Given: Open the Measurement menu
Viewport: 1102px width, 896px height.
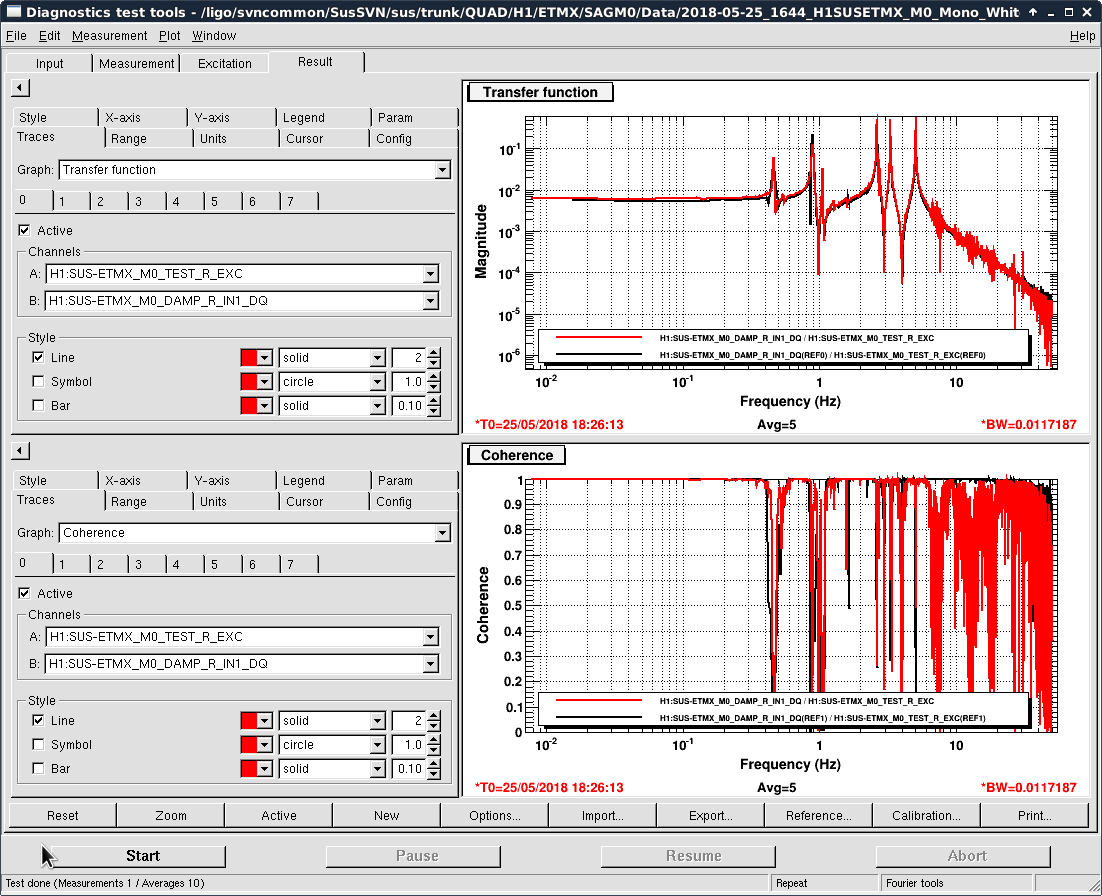Looking at the screenshot, I should (x=109, y=36).
